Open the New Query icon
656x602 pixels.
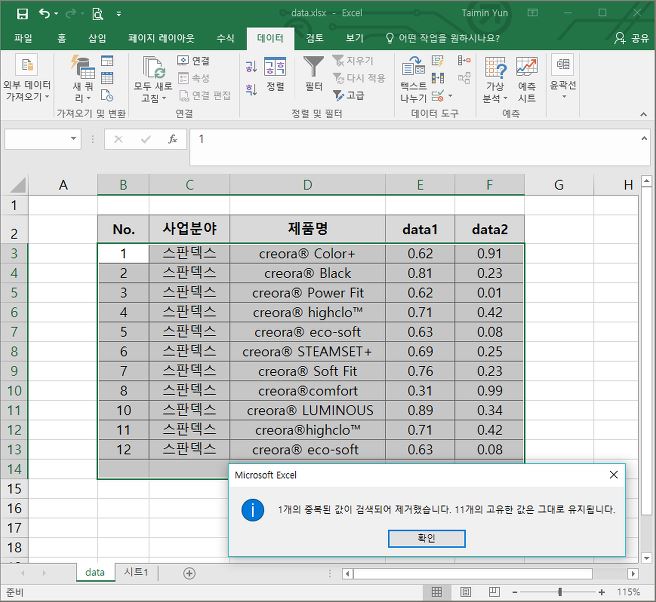point(83,67)
